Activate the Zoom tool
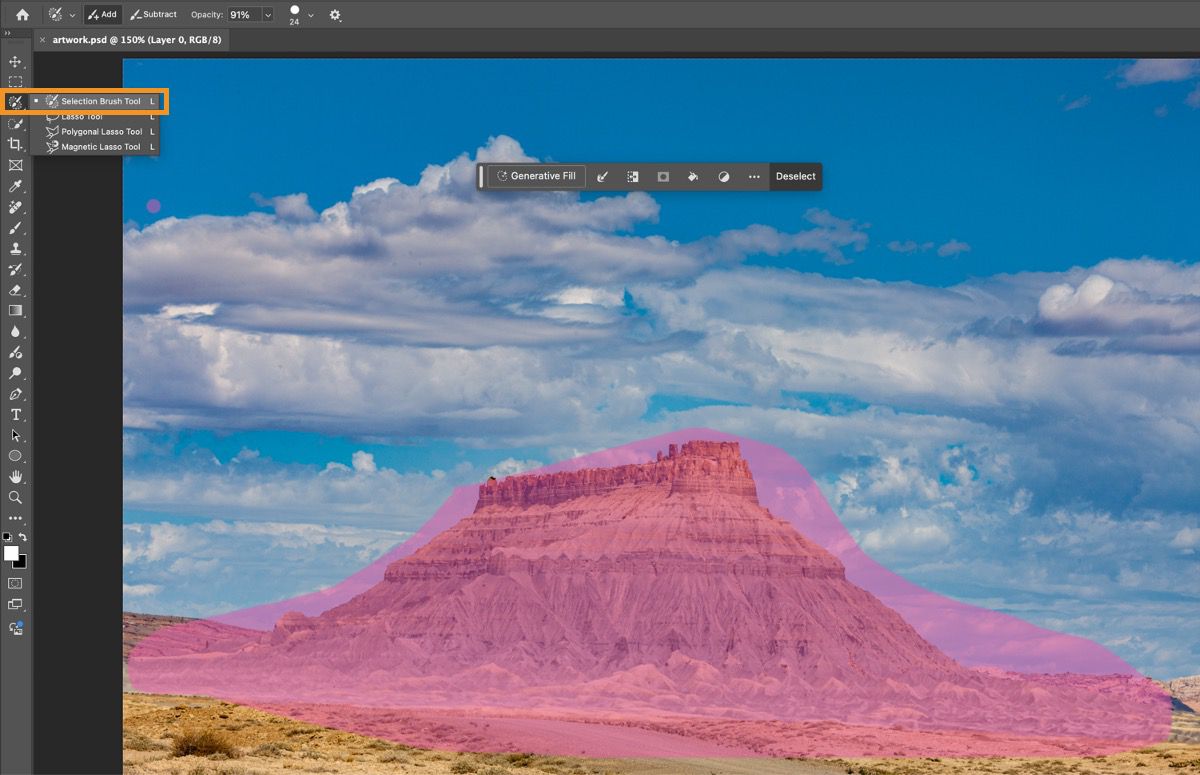 15,498
